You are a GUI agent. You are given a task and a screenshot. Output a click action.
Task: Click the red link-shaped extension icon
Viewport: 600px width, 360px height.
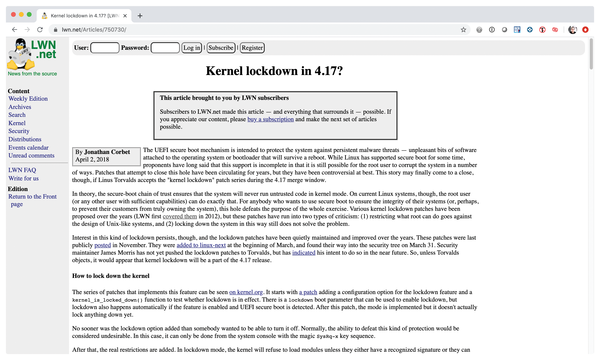pyautogui.click(x=555, y=29)
